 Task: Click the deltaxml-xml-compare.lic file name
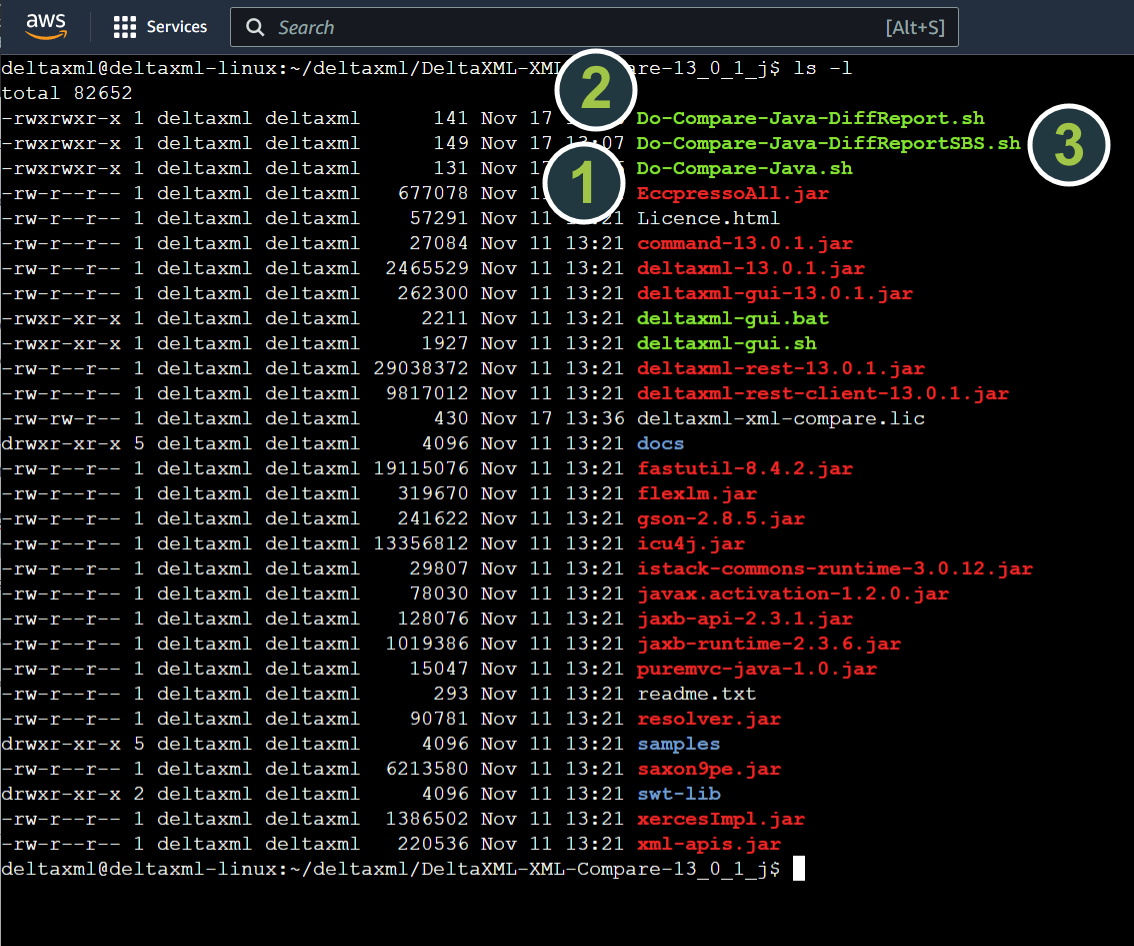pos(781,418)
